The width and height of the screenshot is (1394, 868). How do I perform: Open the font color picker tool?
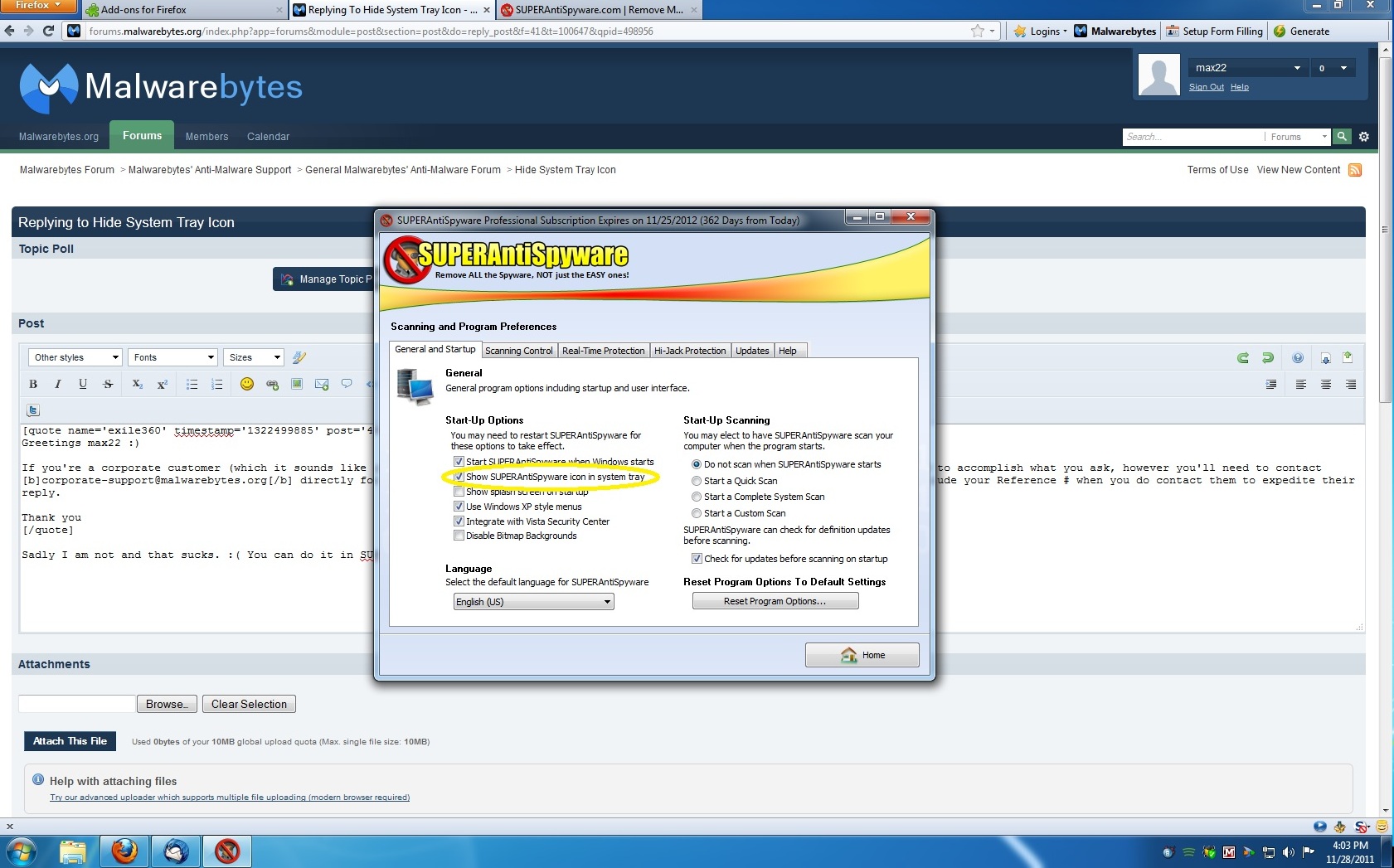(299, 357)
